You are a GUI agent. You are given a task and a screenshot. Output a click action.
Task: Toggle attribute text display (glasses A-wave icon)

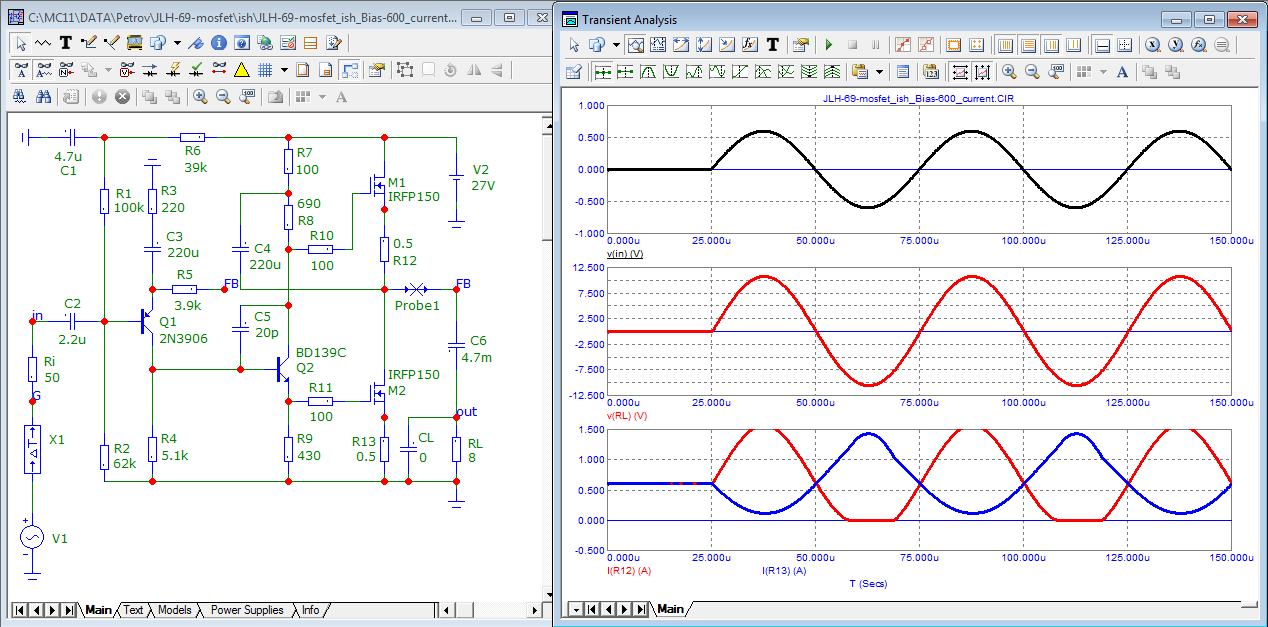(x=44, y=70)
